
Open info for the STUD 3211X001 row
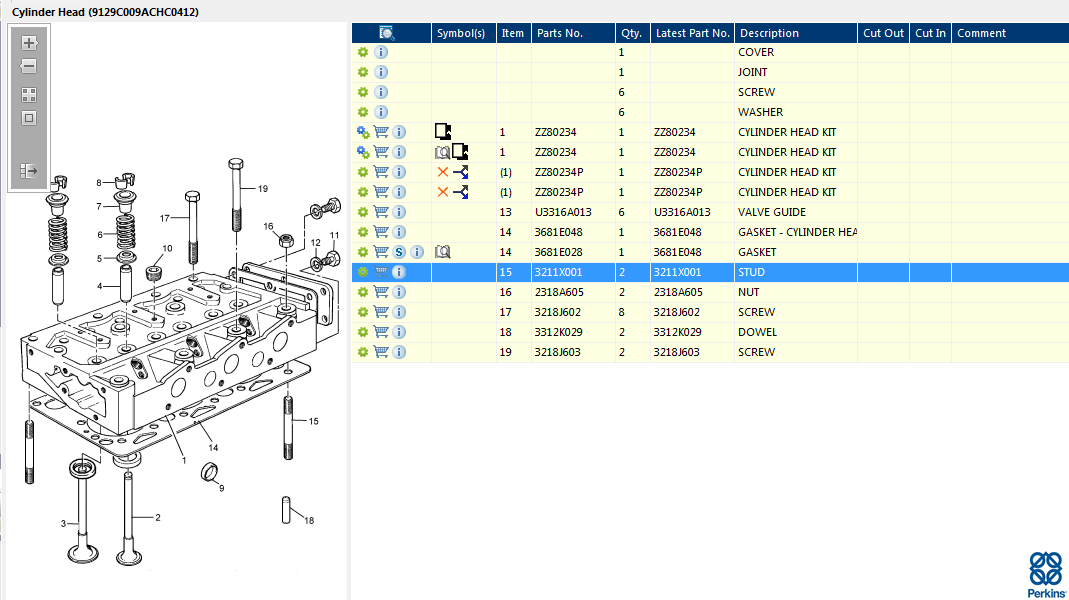tap(400, 272)
